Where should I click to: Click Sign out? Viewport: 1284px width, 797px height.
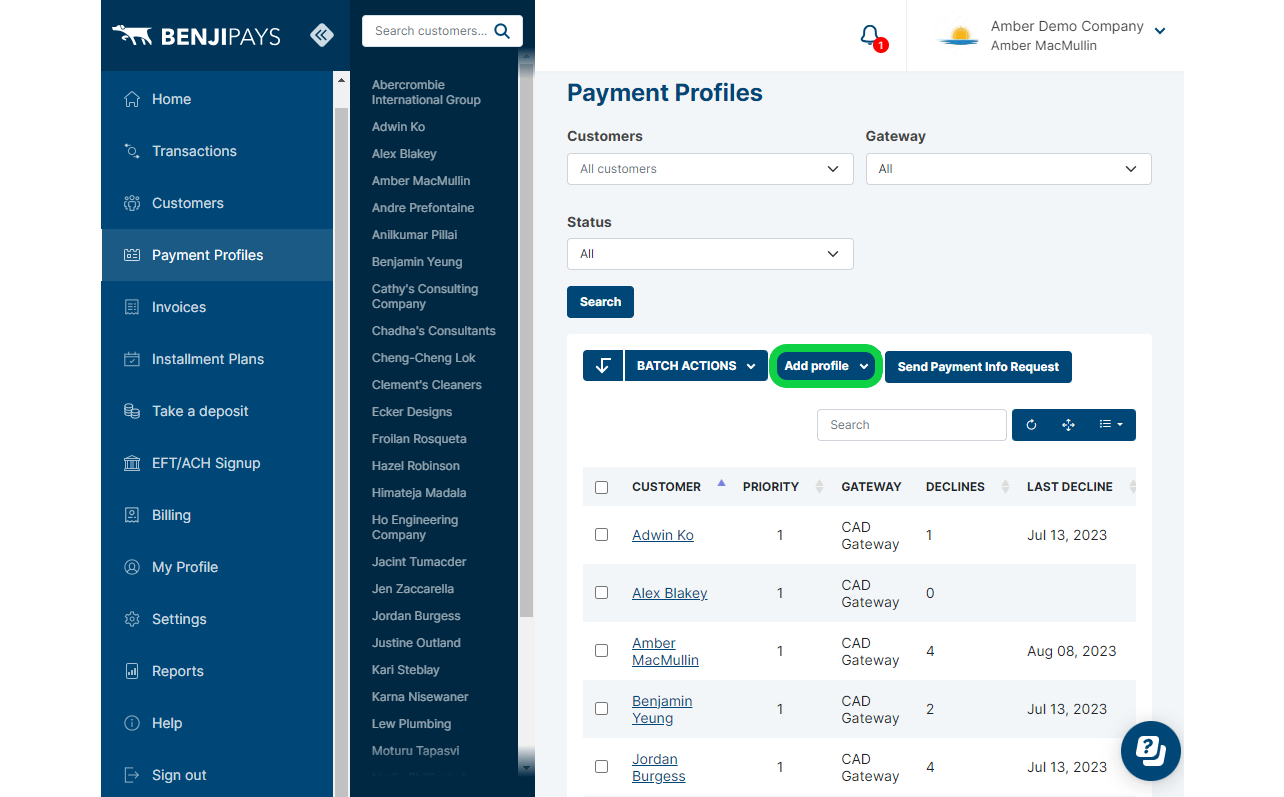click(x=217, y=775)
